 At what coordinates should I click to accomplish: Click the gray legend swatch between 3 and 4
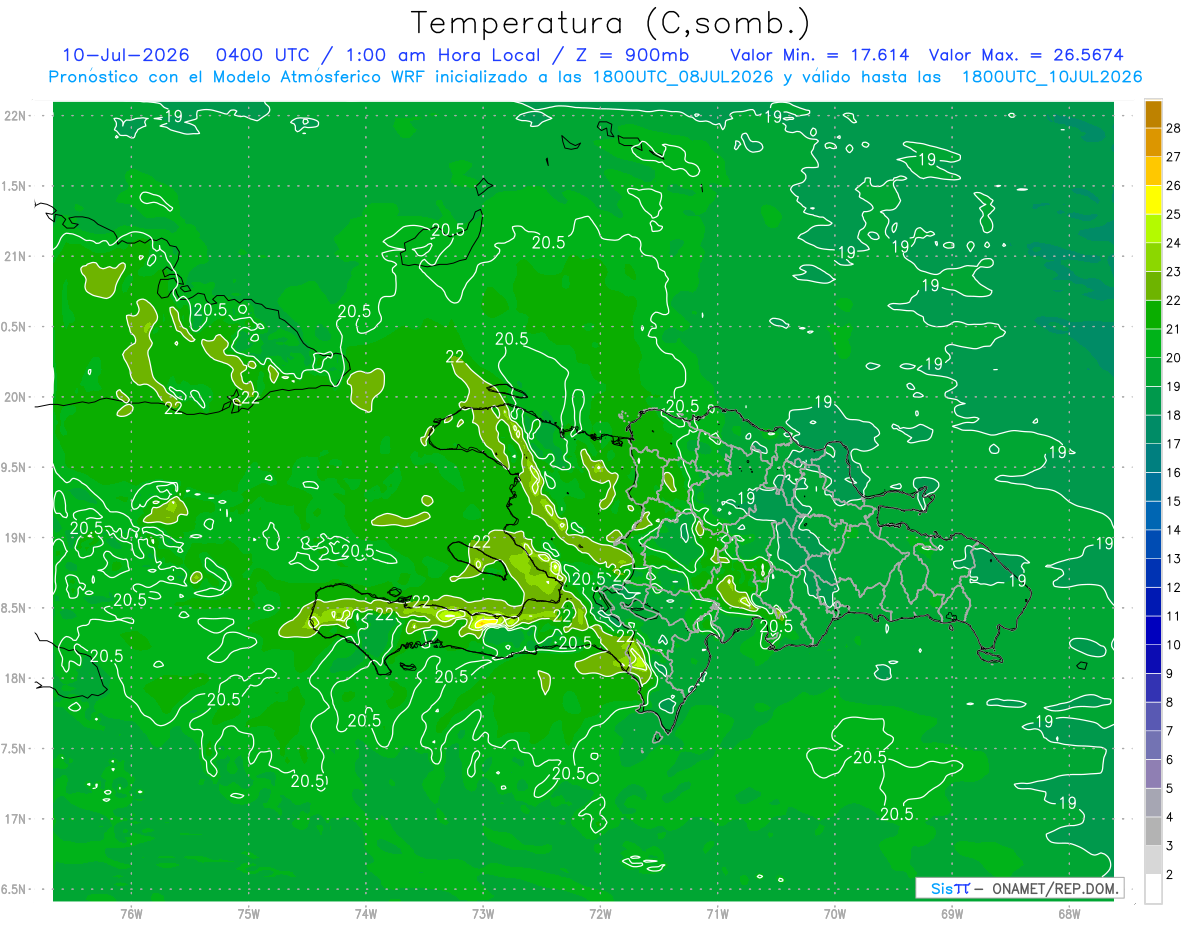[x=1153, y=831]
